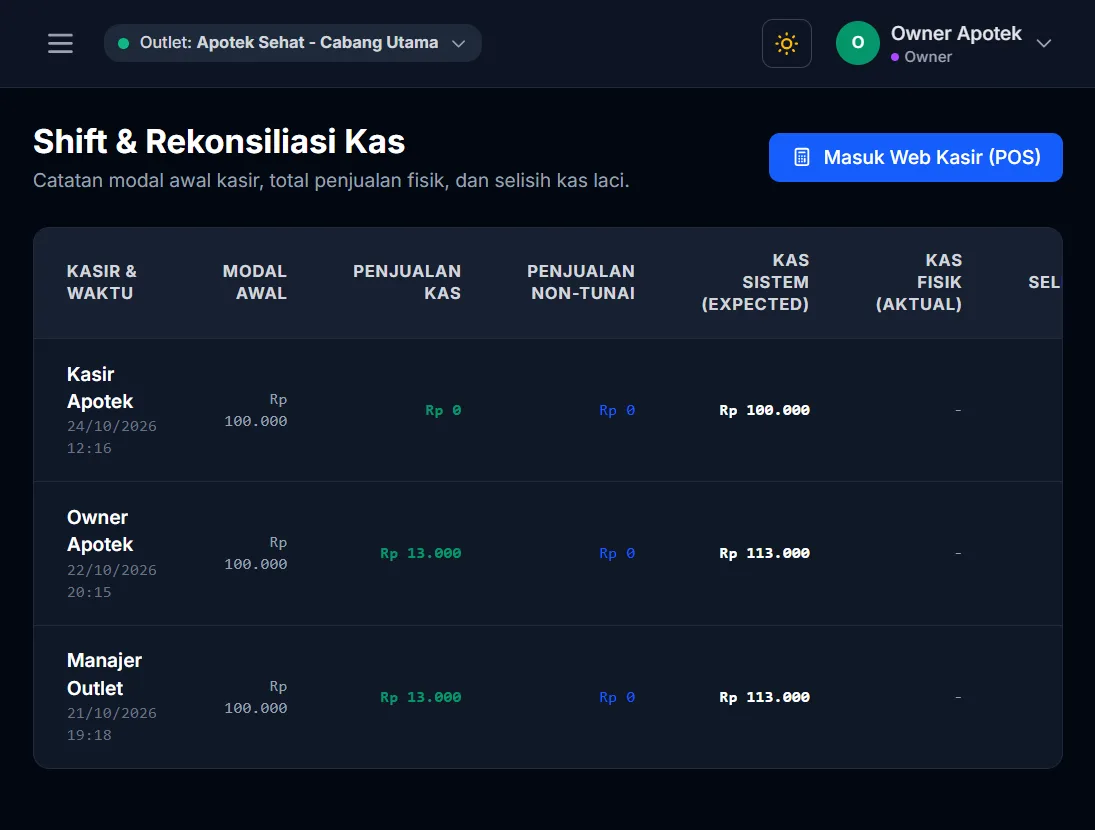The width and height of the screenshot is (1095, 830).
Task: Select the Manajer Outlet name in the table
Action: (x=104, y=674)
